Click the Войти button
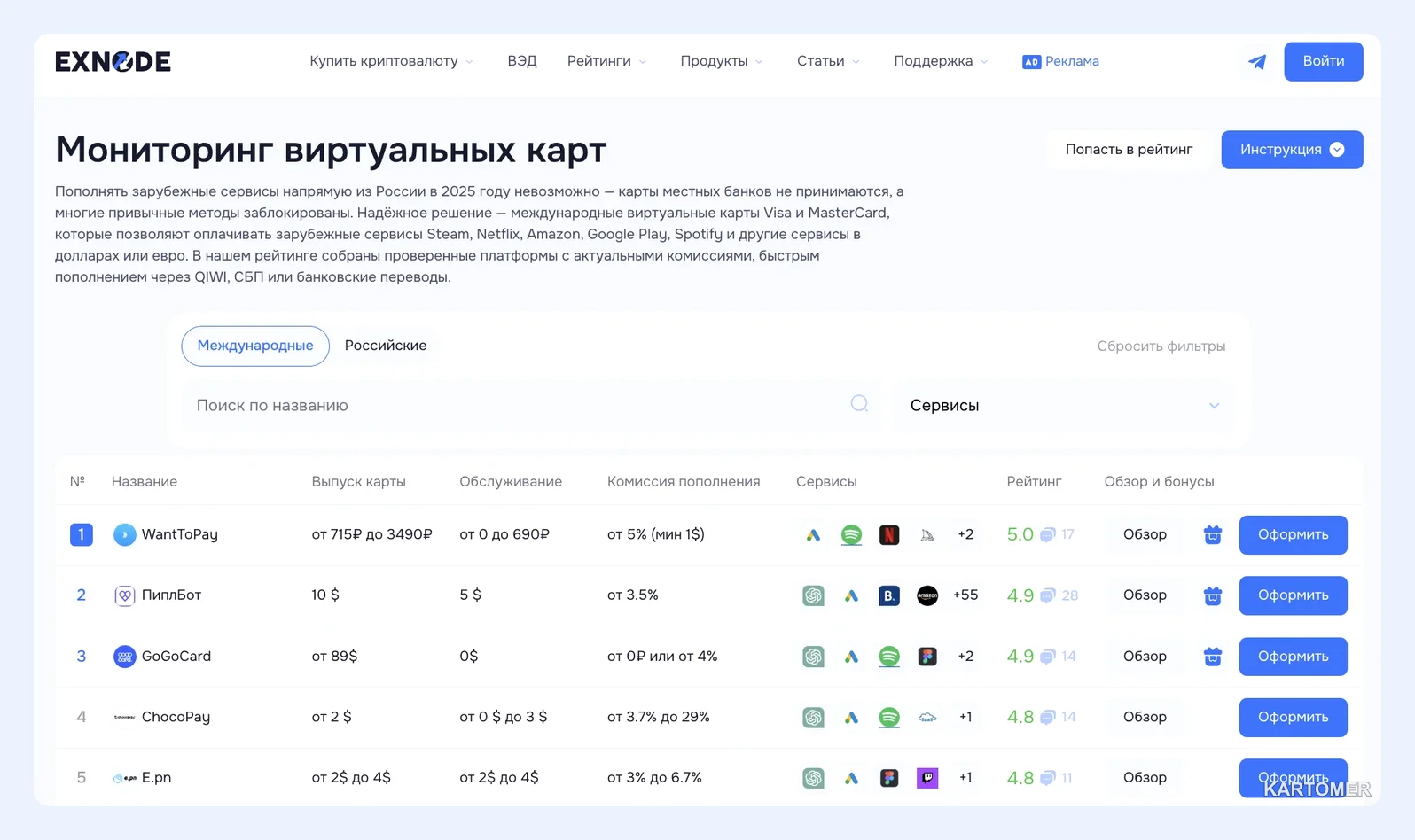This screenshot has height=840, width=1415. pyautogui.click(x=1324, y=61)
